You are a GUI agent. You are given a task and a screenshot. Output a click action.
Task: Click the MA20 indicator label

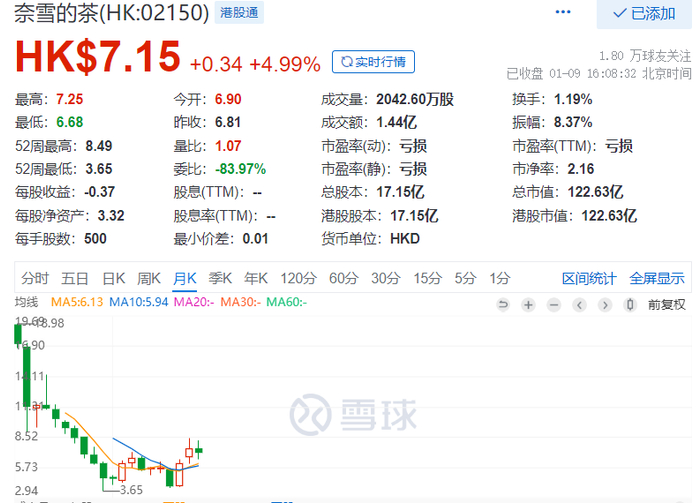tap(194, 302)
